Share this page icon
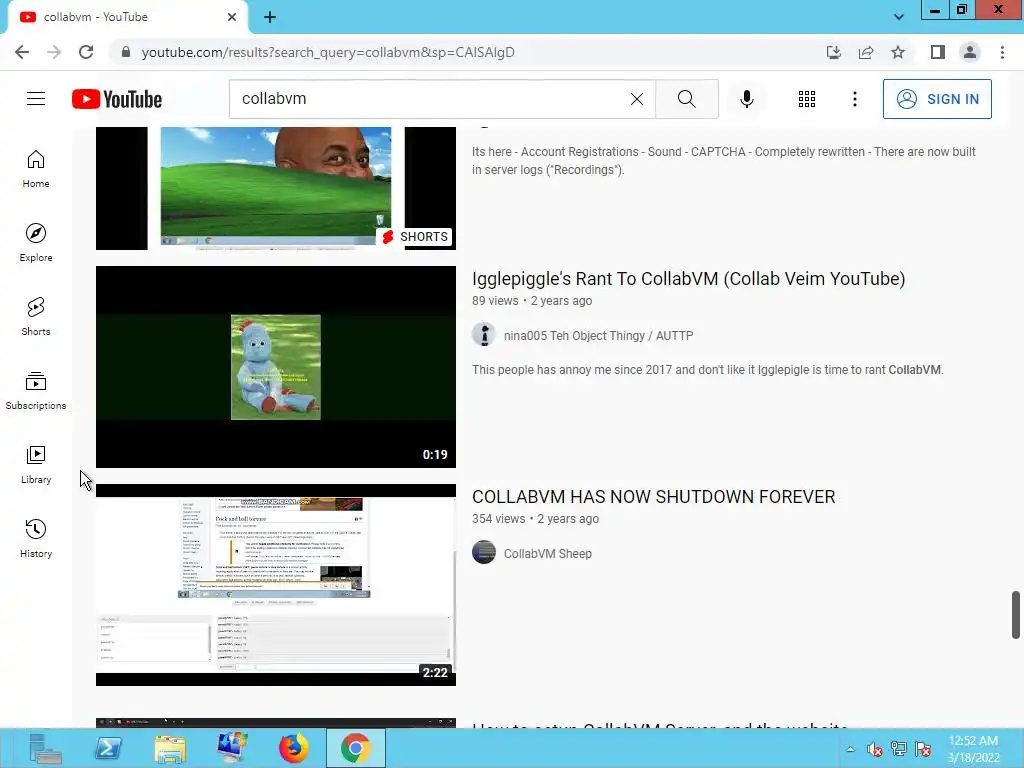1024x768 pixels. coord(866,52)
